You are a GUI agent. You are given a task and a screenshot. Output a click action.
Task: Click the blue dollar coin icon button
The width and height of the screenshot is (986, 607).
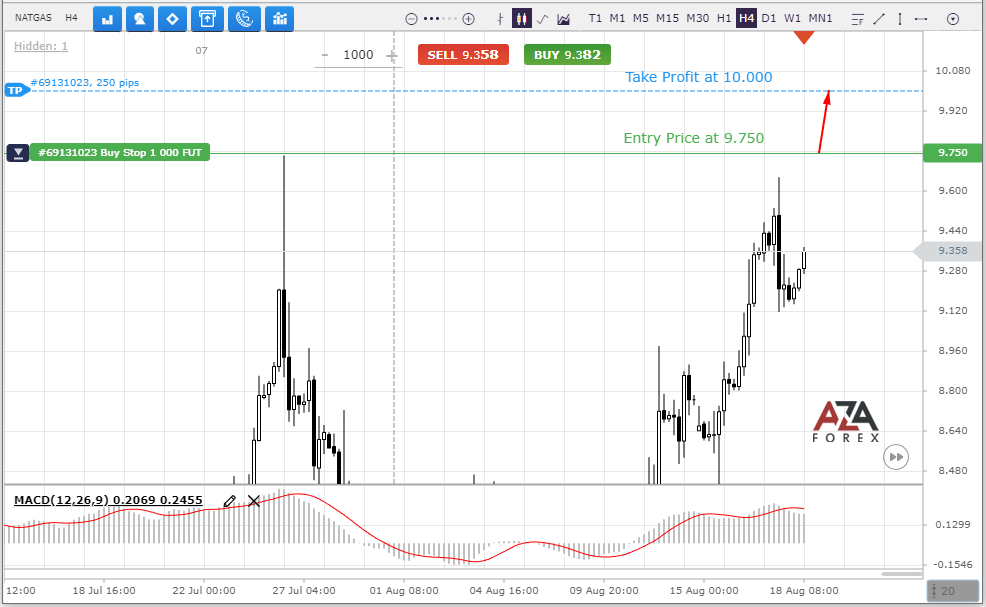244,19
